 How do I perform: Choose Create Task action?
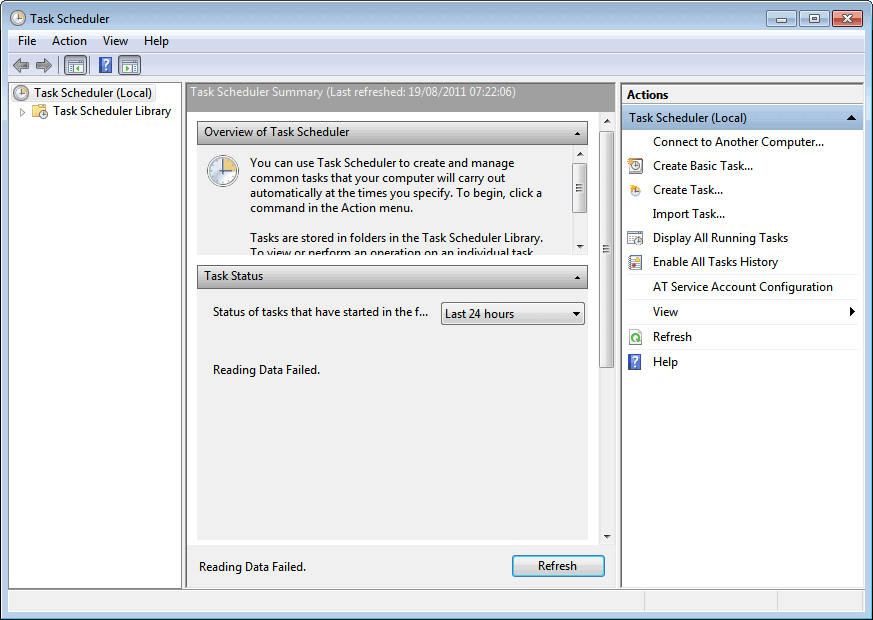point(688,190)
